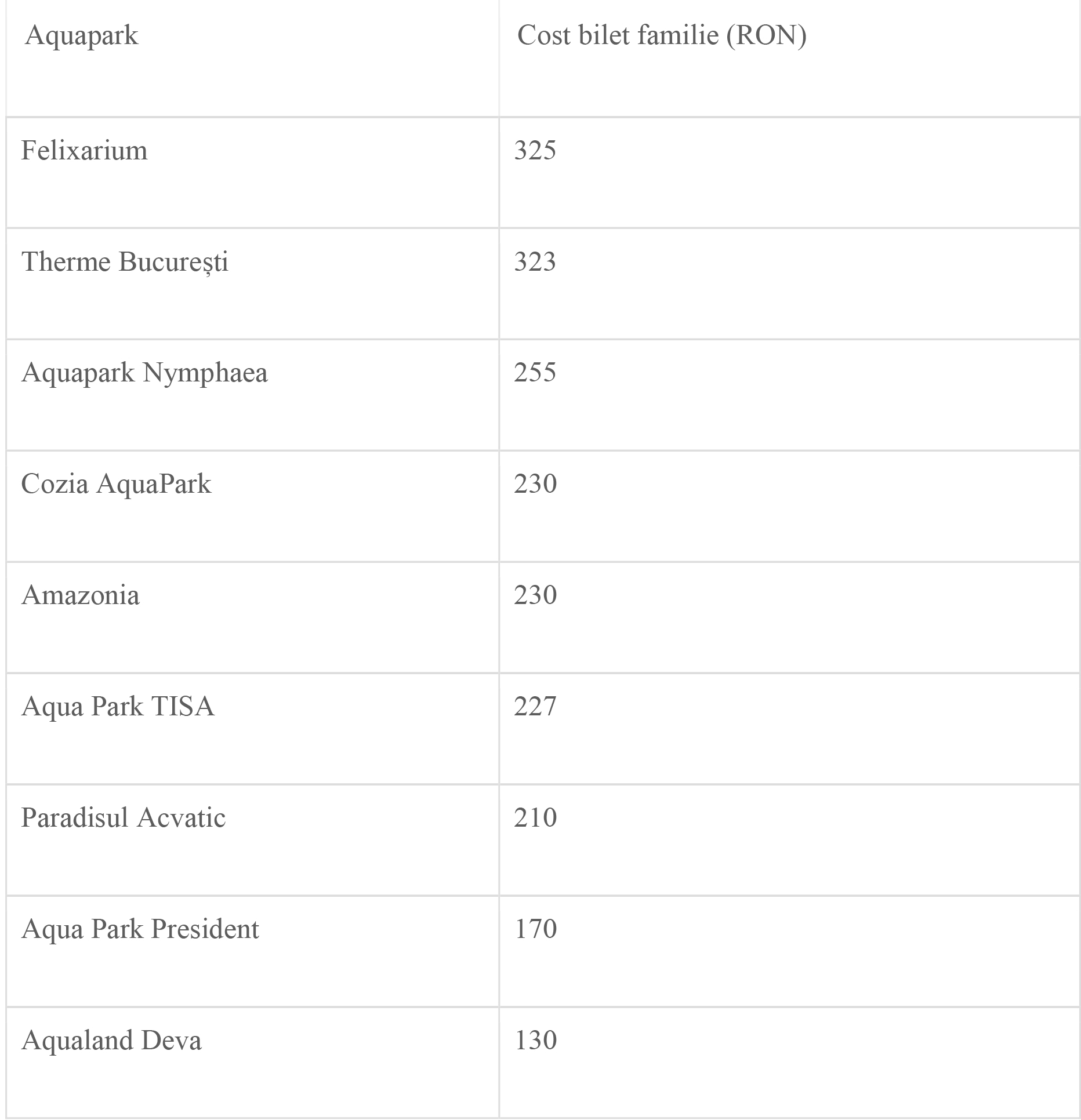
Task: Click the Cost bilet familie (RON) header
Action: click(661, 36)
